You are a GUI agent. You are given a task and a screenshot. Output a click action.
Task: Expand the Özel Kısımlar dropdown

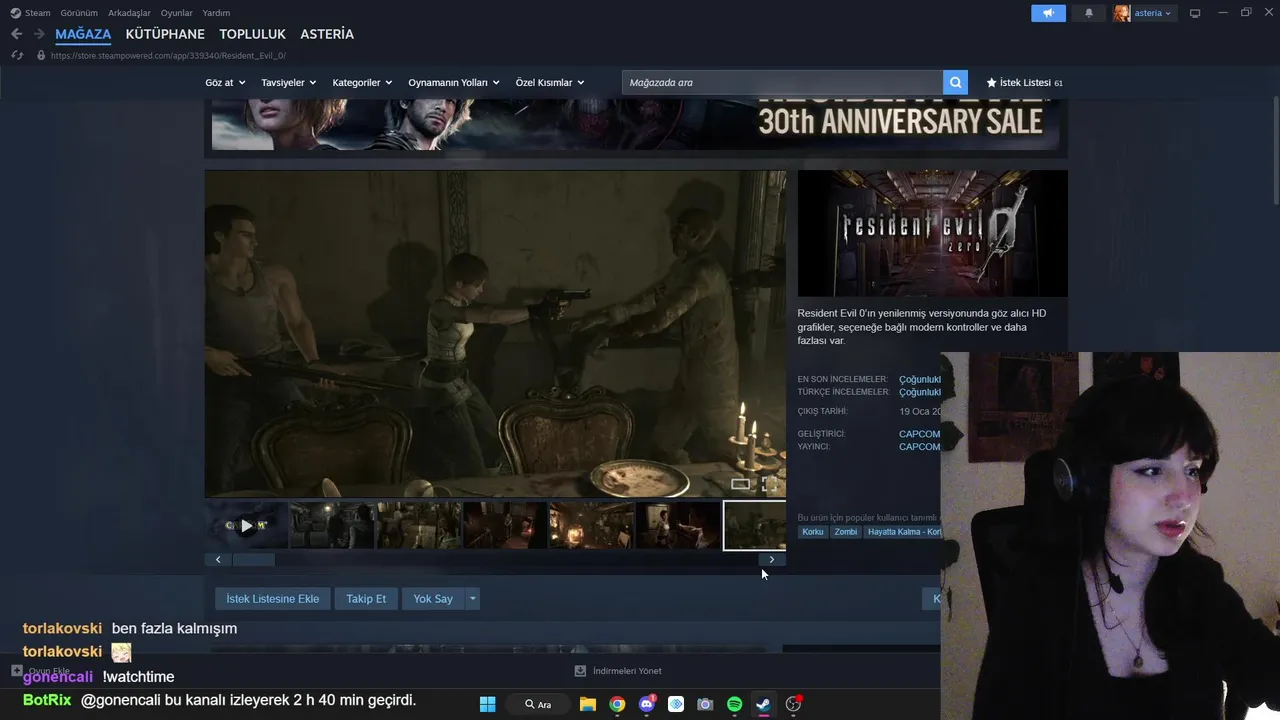[x=550, y=83]
